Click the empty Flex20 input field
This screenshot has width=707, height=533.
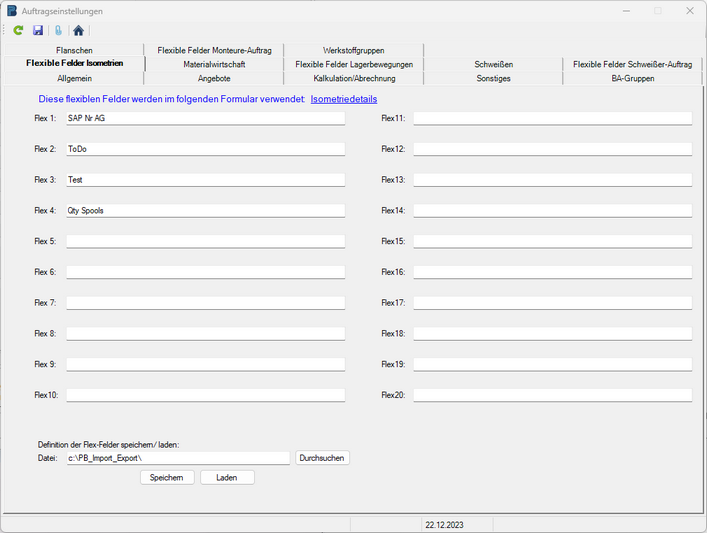tap(552, 395)
